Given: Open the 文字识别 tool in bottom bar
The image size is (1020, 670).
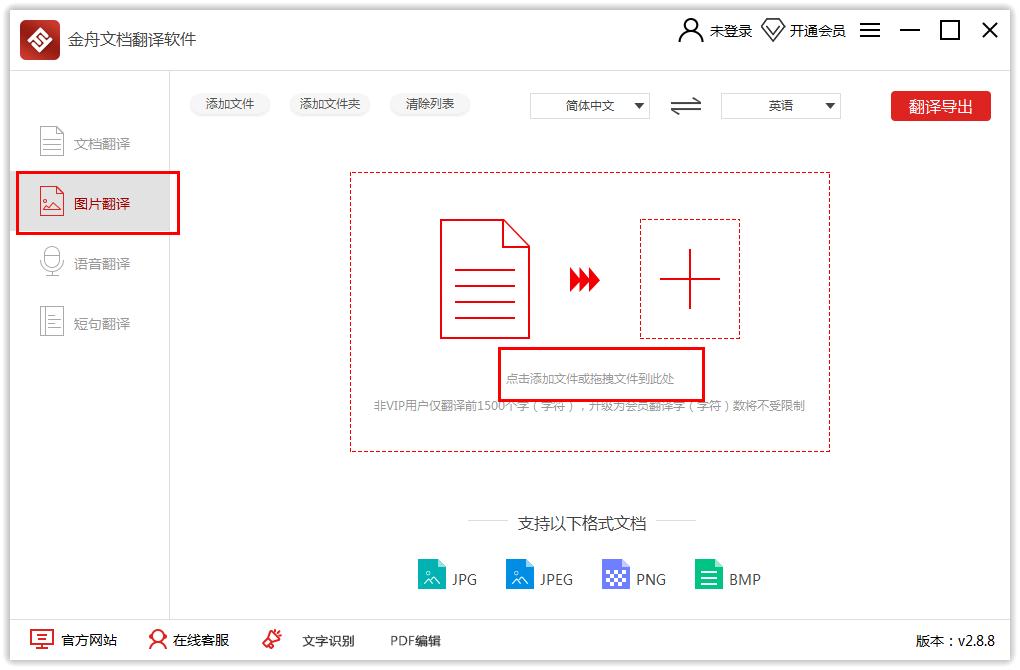Looking at the screenshot, I should coord(329,641).
